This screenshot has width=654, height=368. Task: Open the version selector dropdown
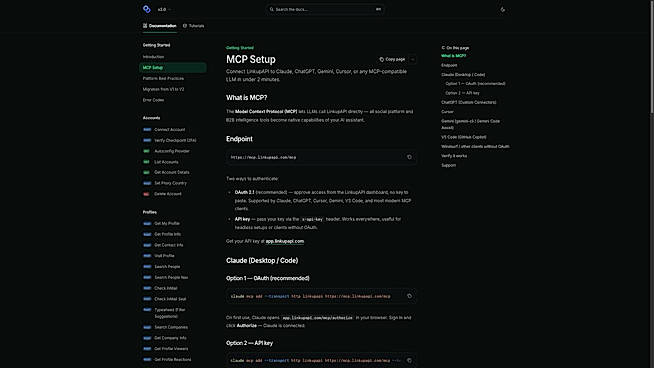pos(164,9)
